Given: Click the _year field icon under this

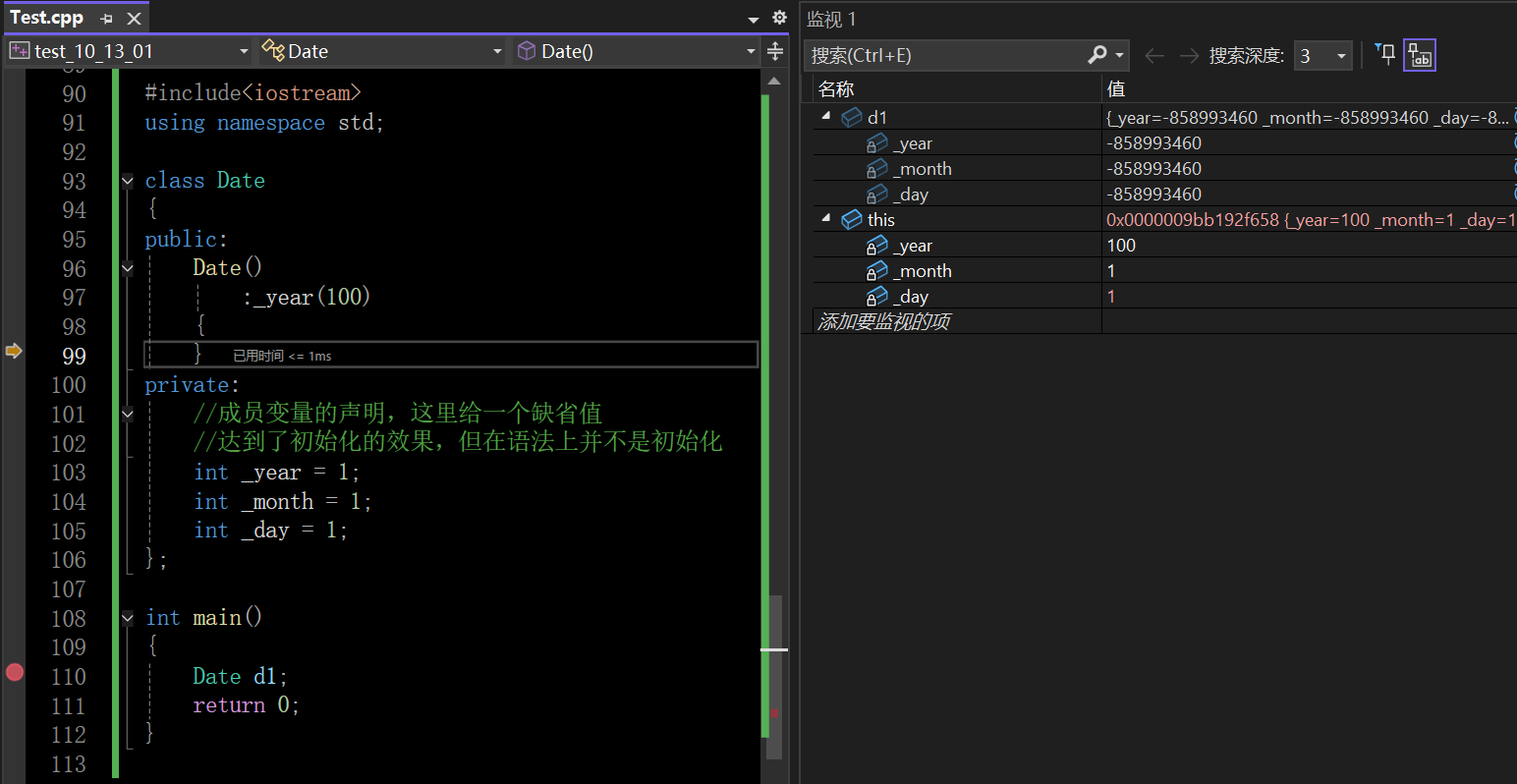Looking at the screenshot, I should click(x=876, y=246).
